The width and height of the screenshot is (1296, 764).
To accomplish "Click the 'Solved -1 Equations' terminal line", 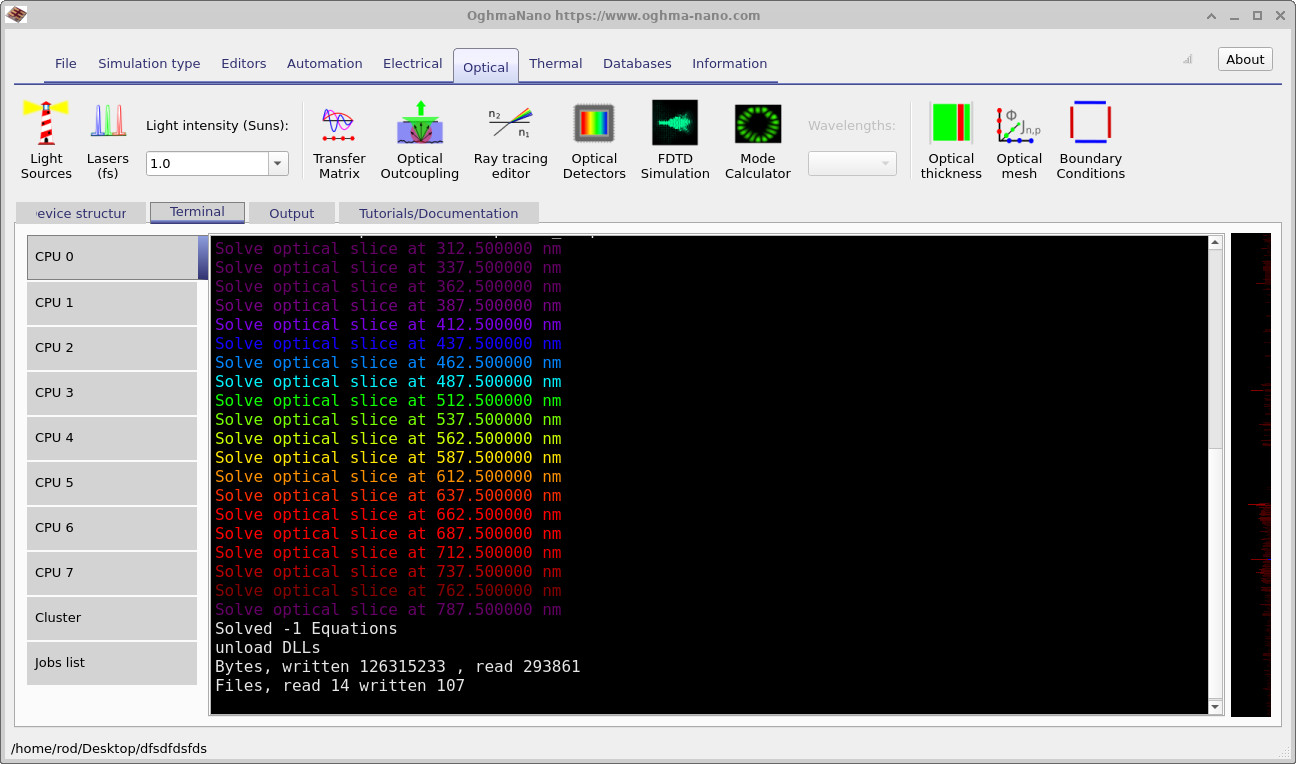I will [306, 629].
